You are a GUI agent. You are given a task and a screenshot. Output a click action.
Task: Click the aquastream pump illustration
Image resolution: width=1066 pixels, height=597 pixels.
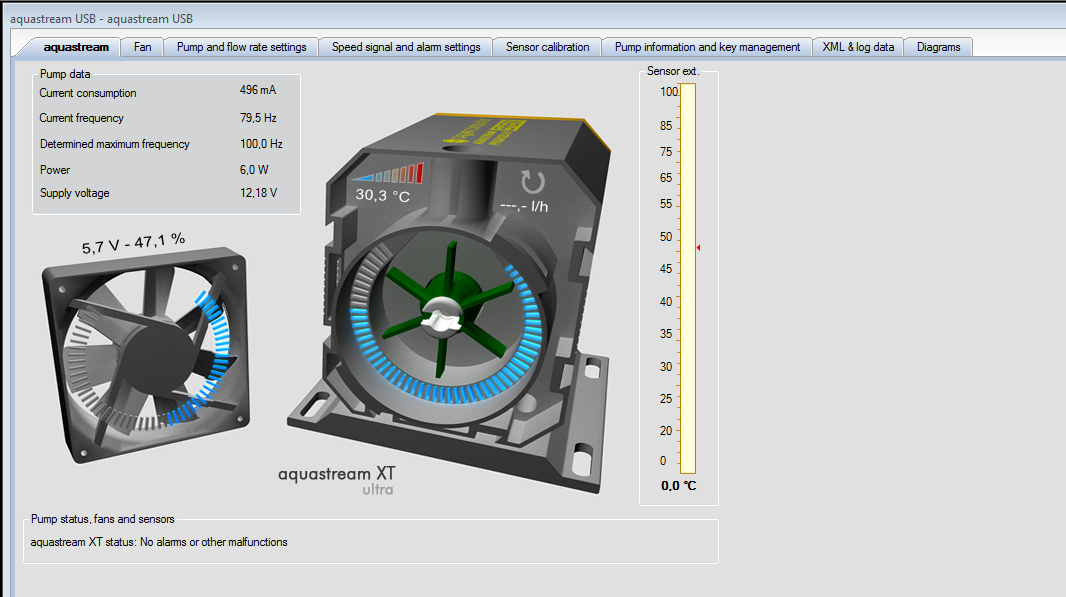click(x=449, y=303)
